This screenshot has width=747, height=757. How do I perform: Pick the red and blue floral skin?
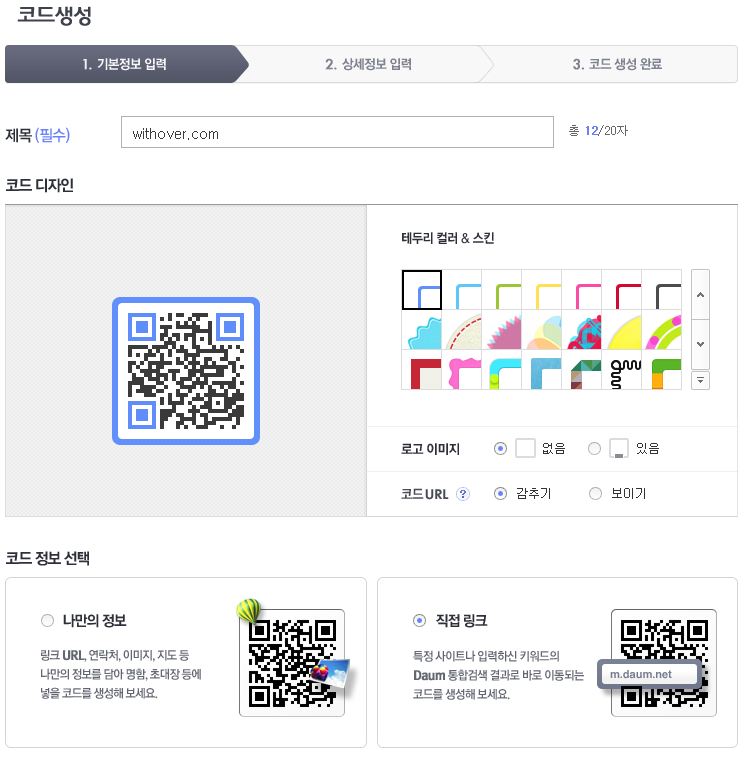point(582,330)
